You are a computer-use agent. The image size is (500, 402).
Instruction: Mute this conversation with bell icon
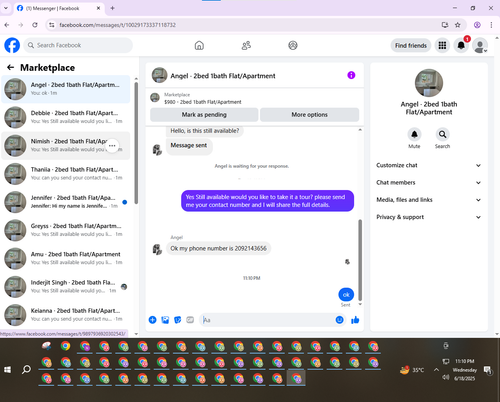click(x=414, y=134)
